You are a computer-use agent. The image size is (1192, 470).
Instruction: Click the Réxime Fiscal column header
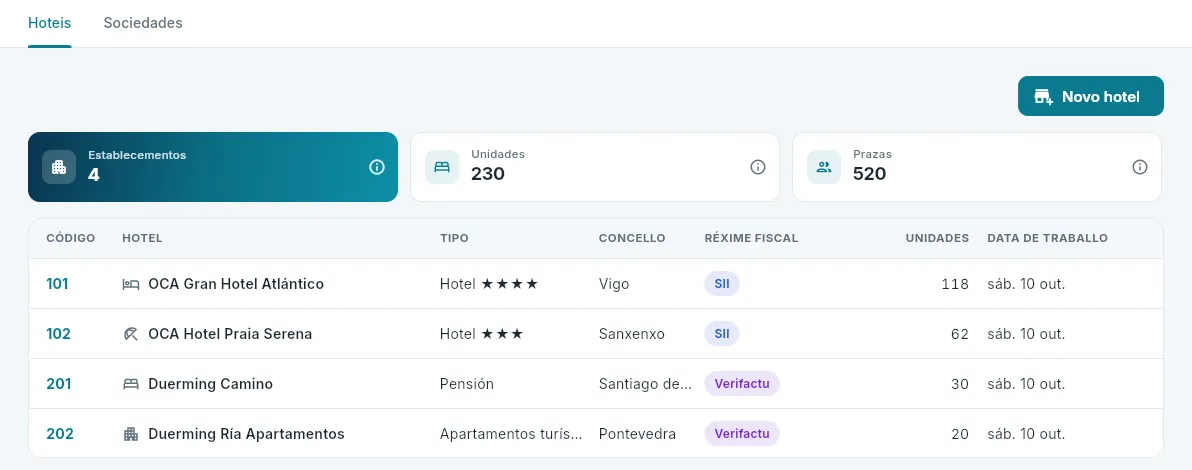click(751, 239)
